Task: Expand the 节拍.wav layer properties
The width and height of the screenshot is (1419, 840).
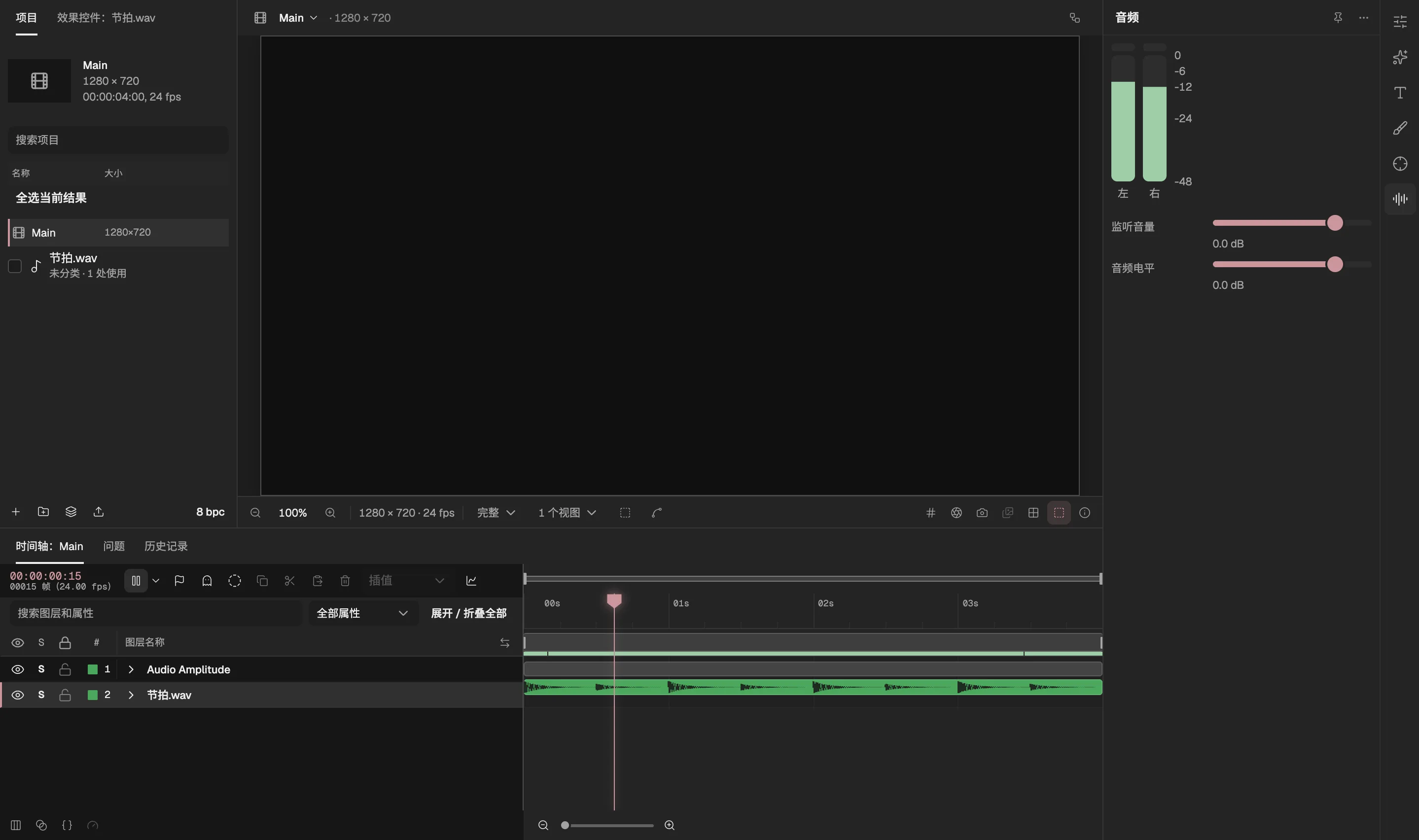Action: 131,695
